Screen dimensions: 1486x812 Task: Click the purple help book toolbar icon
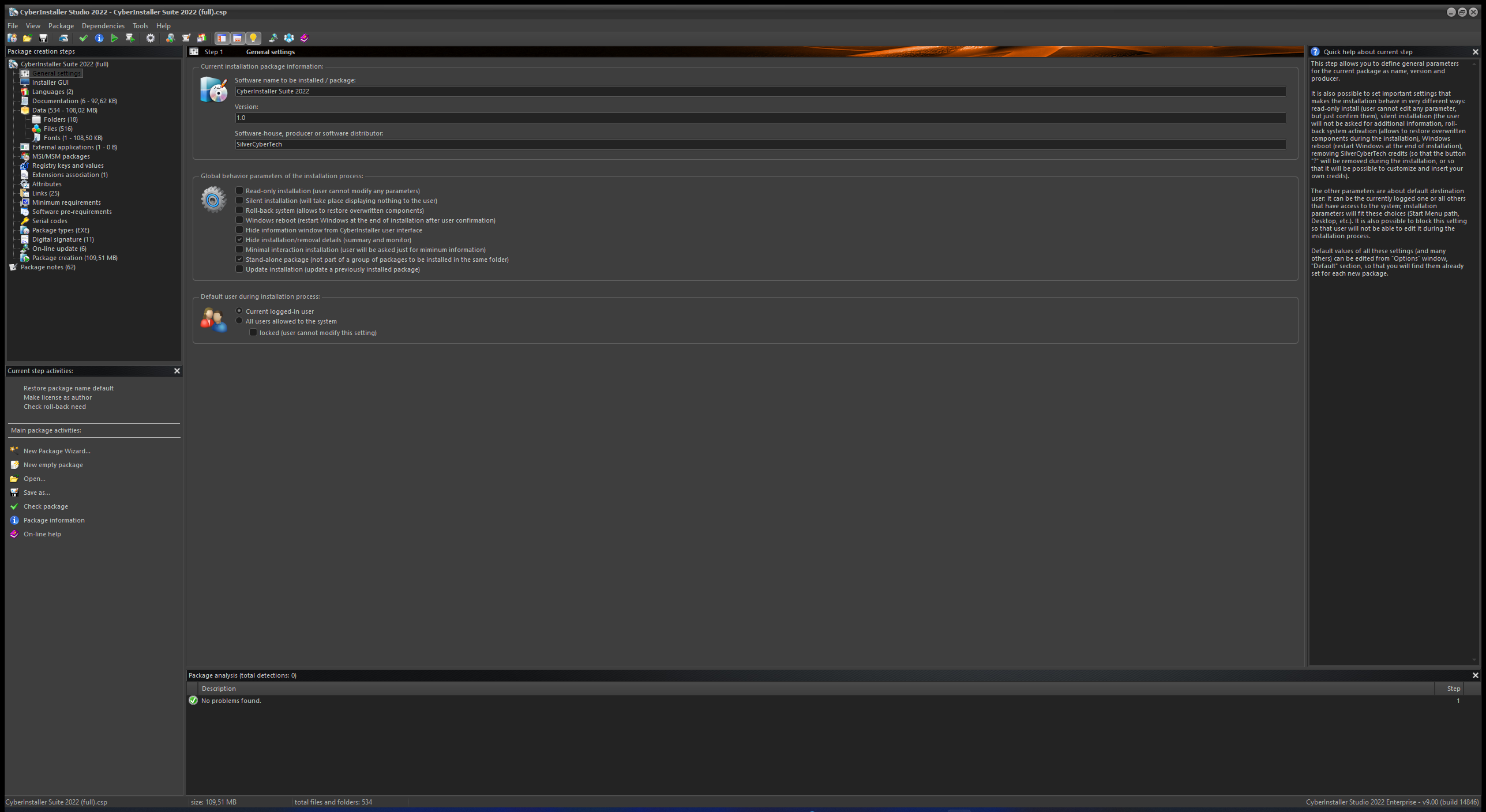click(x=305, y=38)
